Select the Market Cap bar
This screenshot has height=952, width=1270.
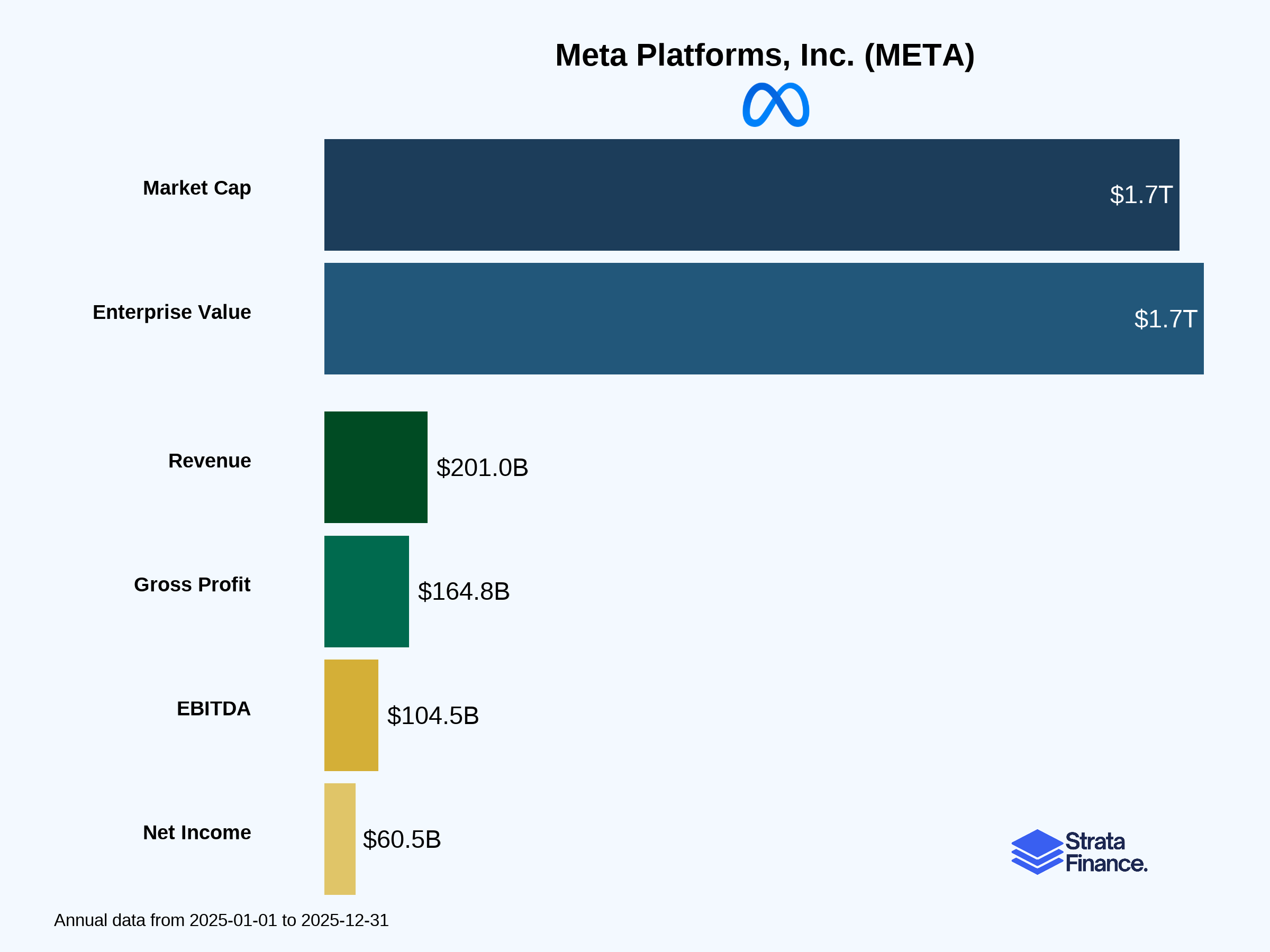coord(751,195)
